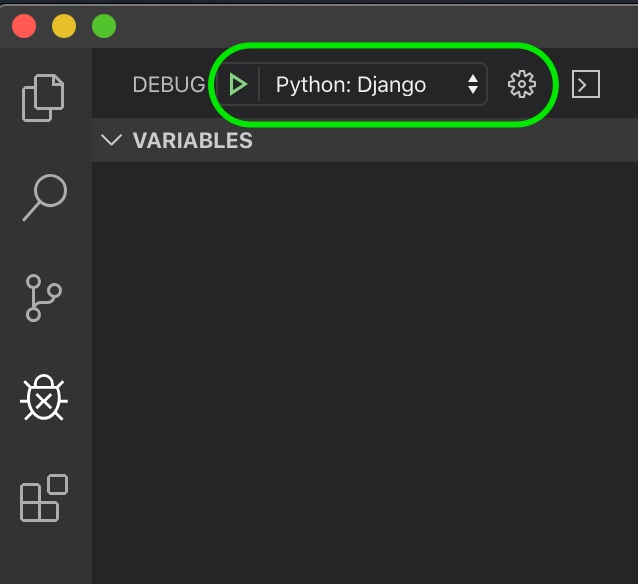
Task: Open the Python: Django configuration dropdown
Action: click(373, 85)
